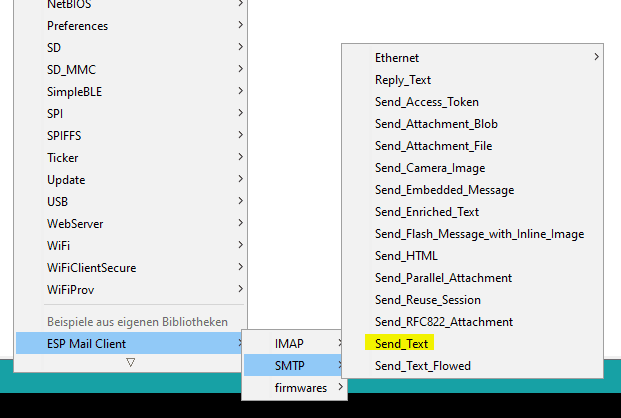Select Send_RFC822_Attachment example

coord(444,322)
